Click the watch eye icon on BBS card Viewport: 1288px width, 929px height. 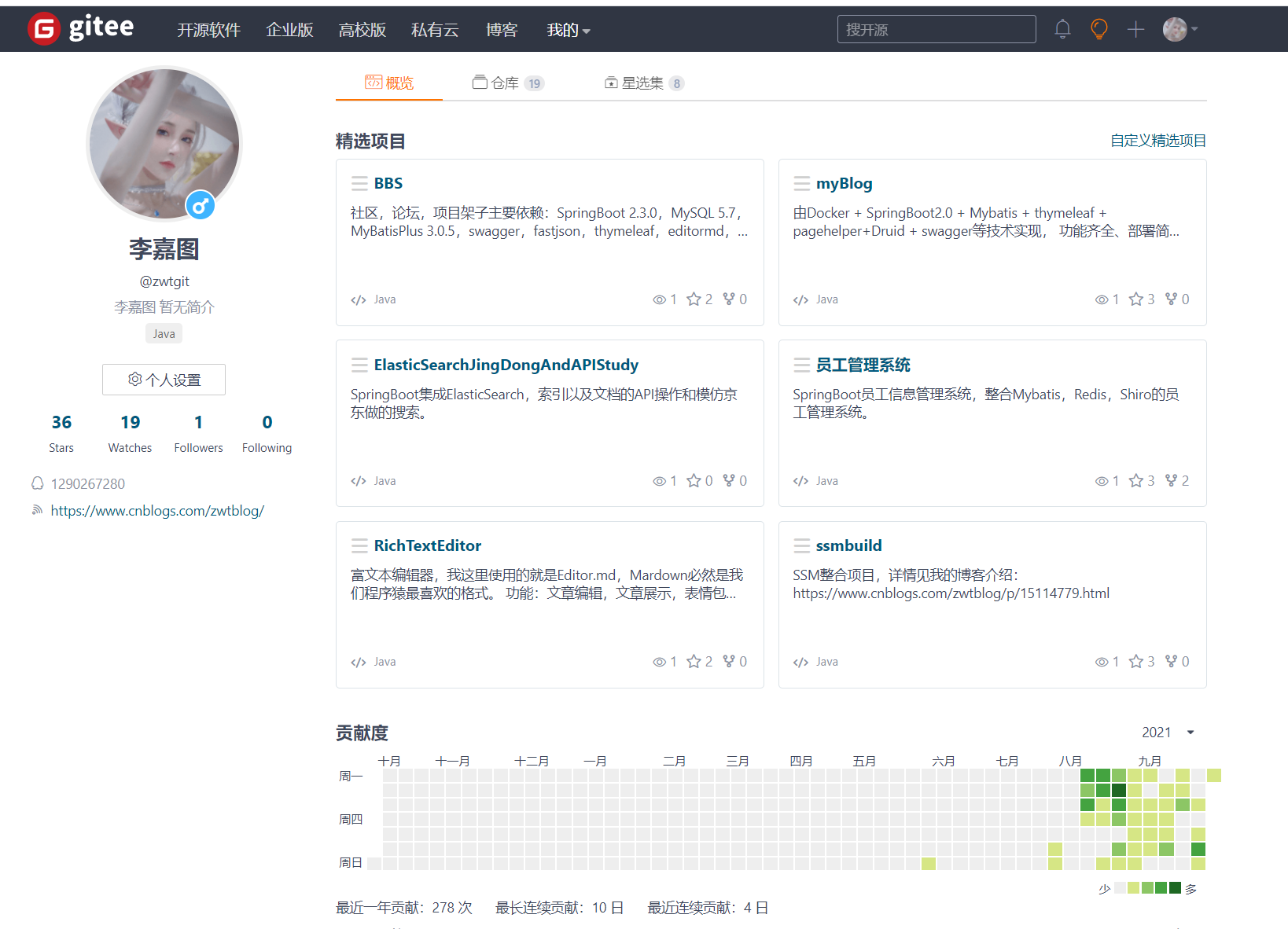point(660,299)
